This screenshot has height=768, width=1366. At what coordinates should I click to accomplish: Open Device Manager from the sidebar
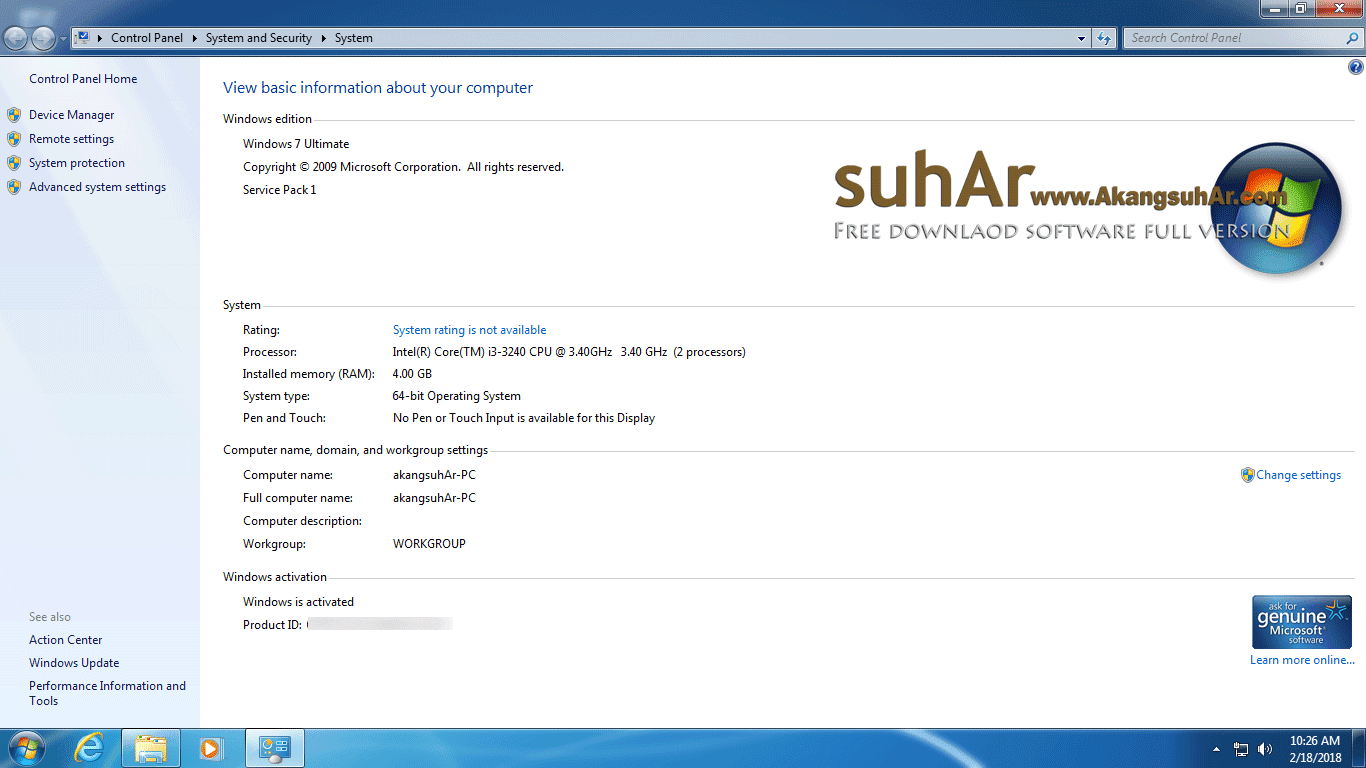pyautogui.click(x=71, y=115)
